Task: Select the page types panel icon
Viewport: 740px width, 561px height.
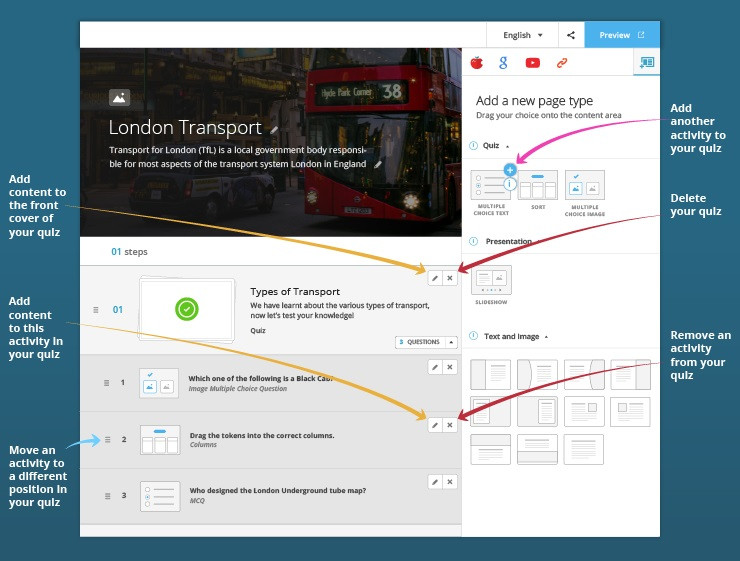Action: click(x=647, y=62)
